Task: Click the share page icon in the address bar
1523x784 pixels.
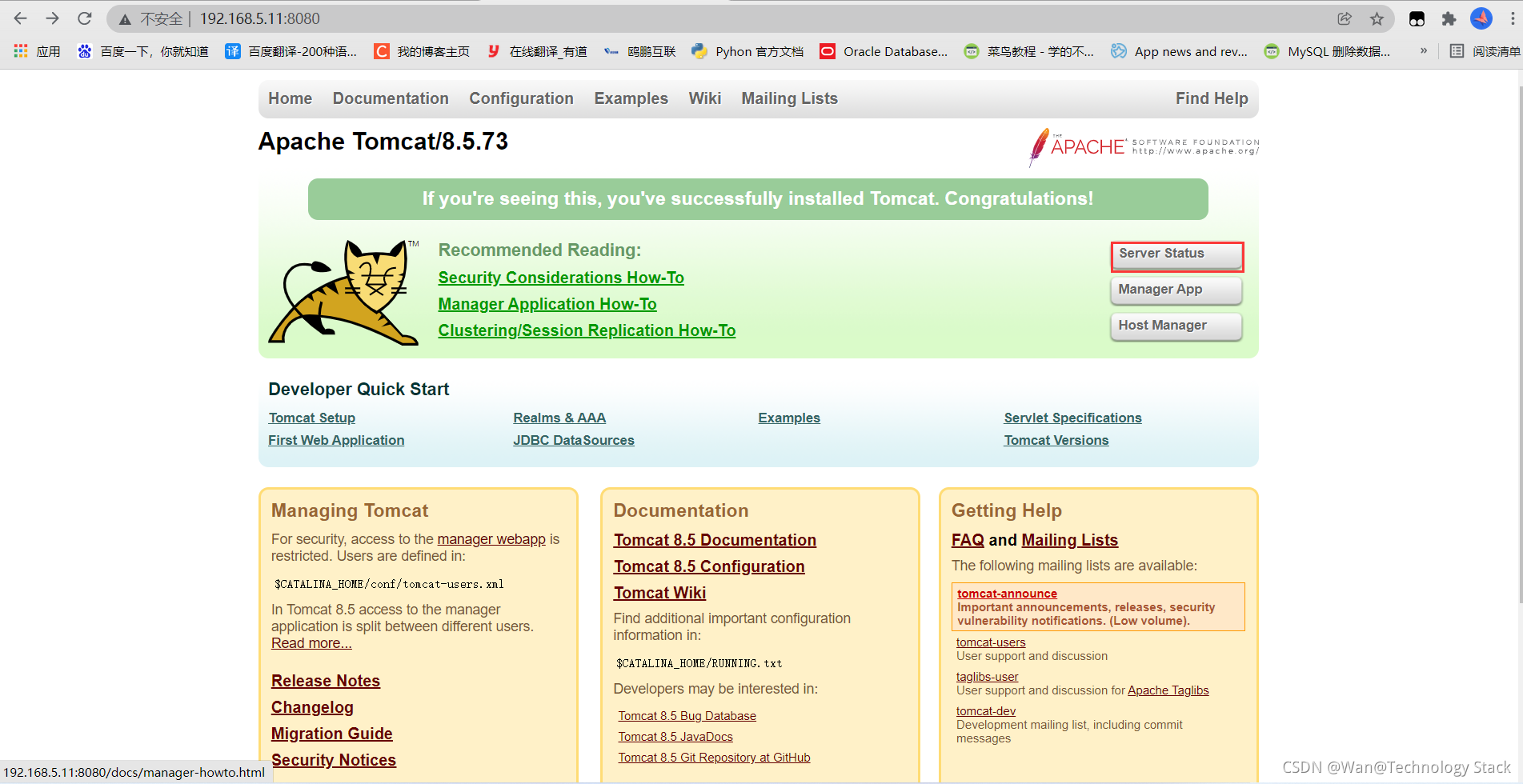Action: [x=1345, y=18]
